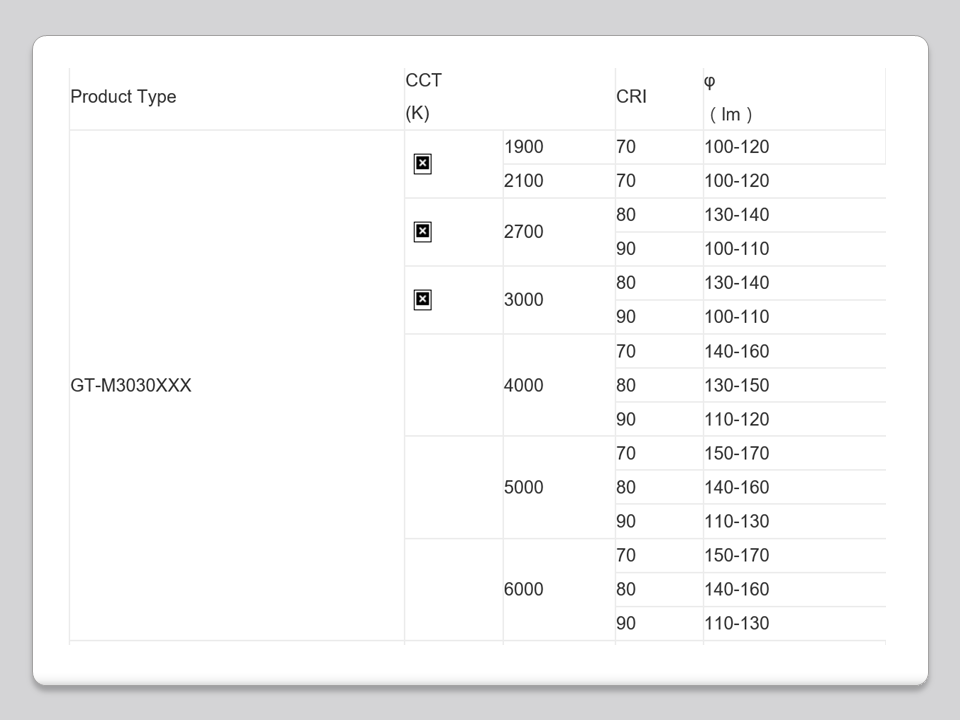Click the broken image icon beside 2700
Viewport: 960px width, 720px height.
[422, 232]
